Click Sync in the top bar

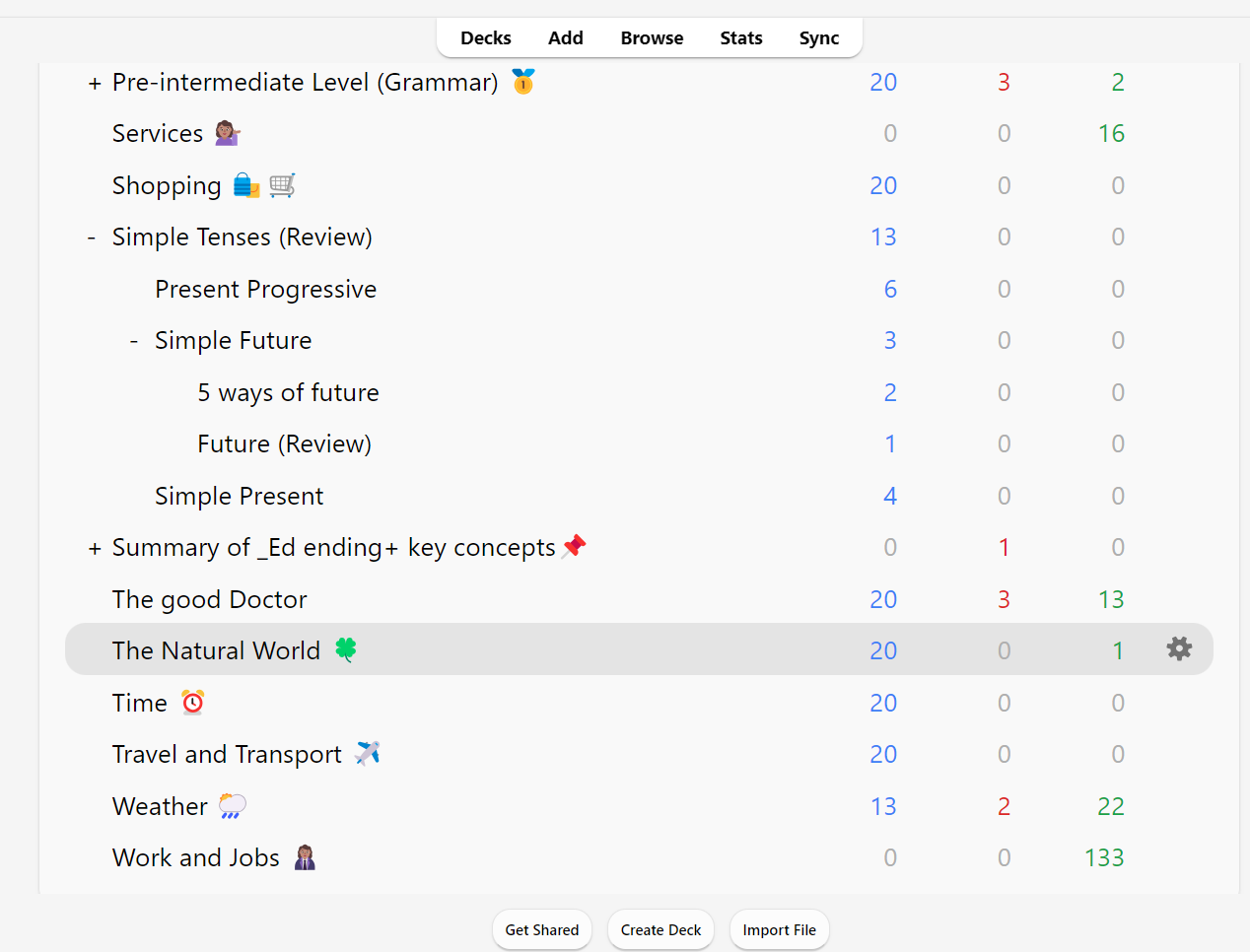tap(819, 38)
